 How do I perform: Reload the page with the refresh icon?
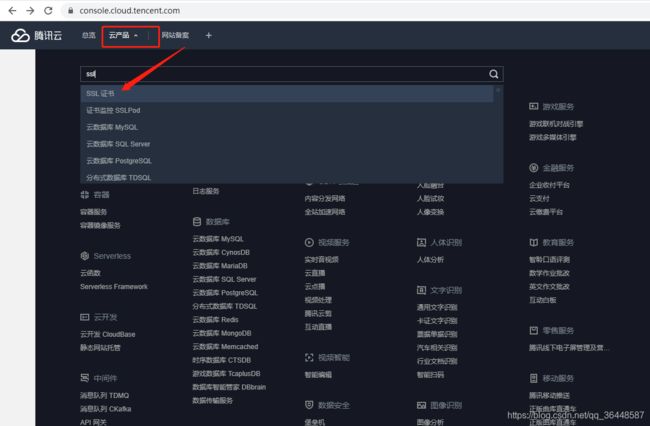click(48, 11)
